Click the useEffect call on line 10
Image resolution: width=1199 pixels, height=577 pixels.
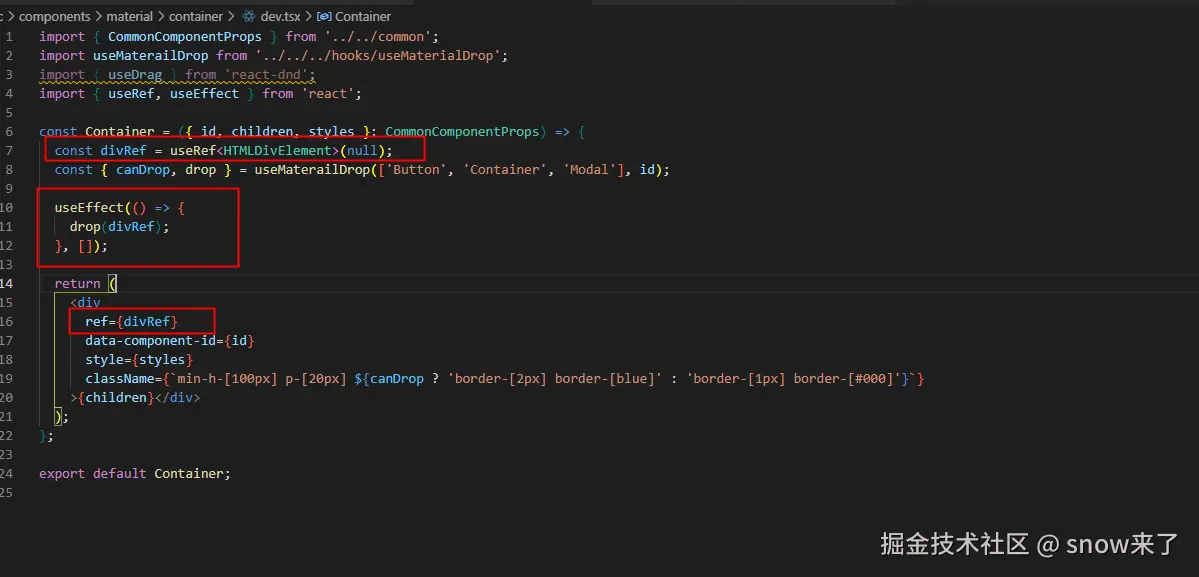89,207
